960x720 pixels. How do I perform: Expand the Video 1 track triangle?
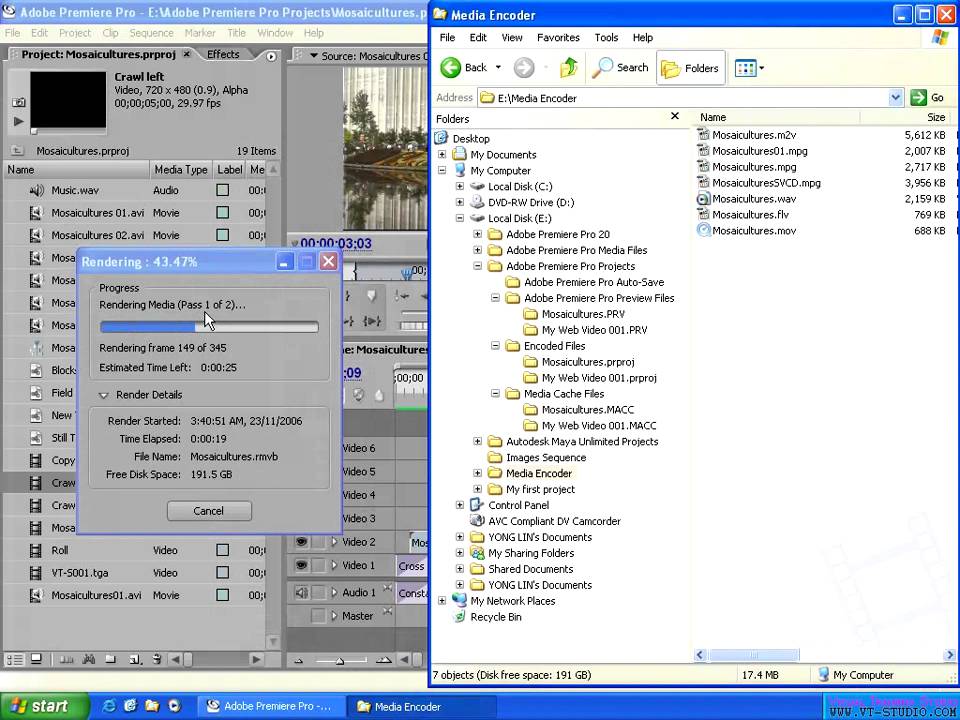point(334,565)
